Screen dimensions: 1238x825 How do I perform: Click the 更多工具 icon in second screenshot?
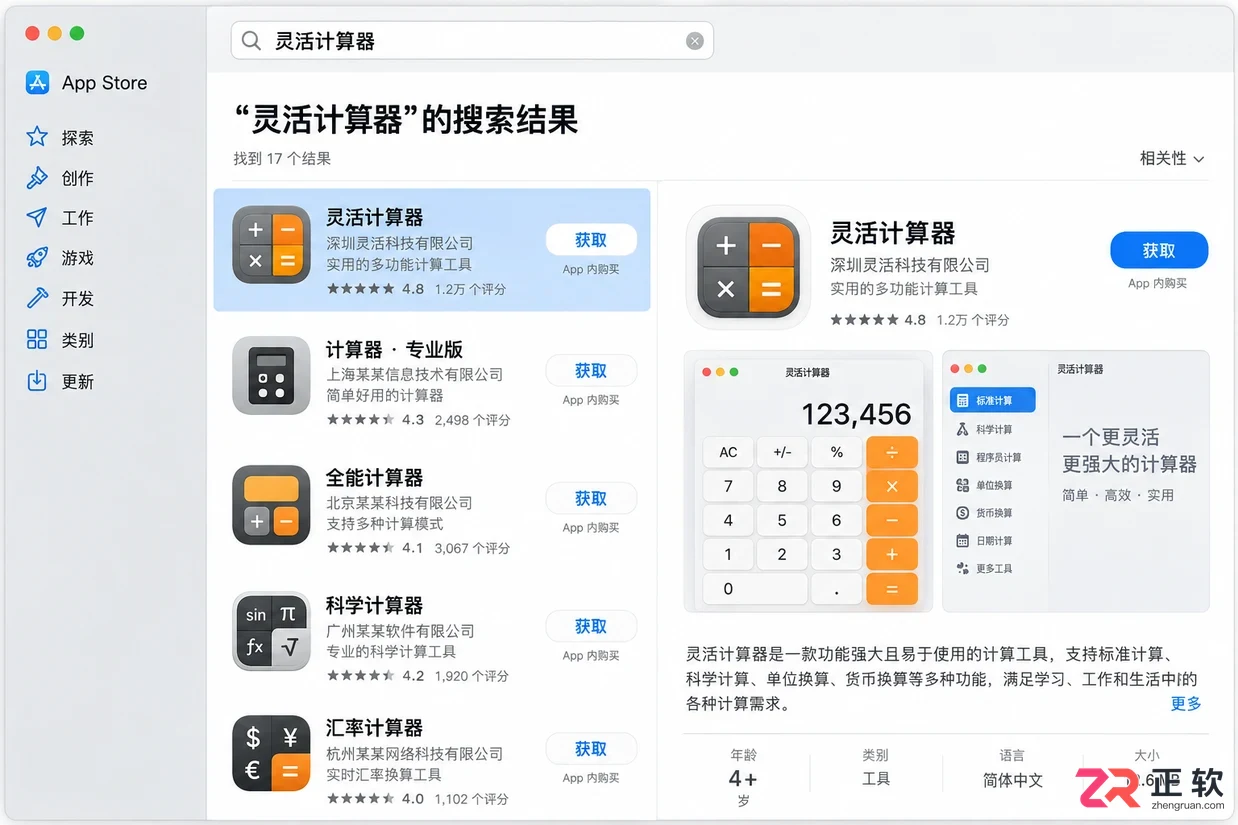[x=962, y=568]
